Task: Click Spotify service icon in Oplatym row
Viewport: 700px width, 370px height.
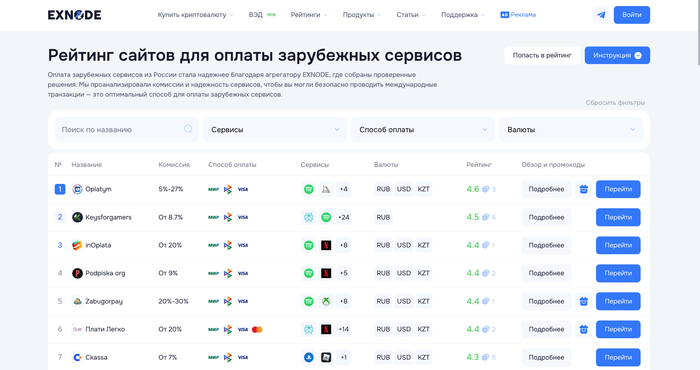Action: pyautogui.click(x=308, y=189)
